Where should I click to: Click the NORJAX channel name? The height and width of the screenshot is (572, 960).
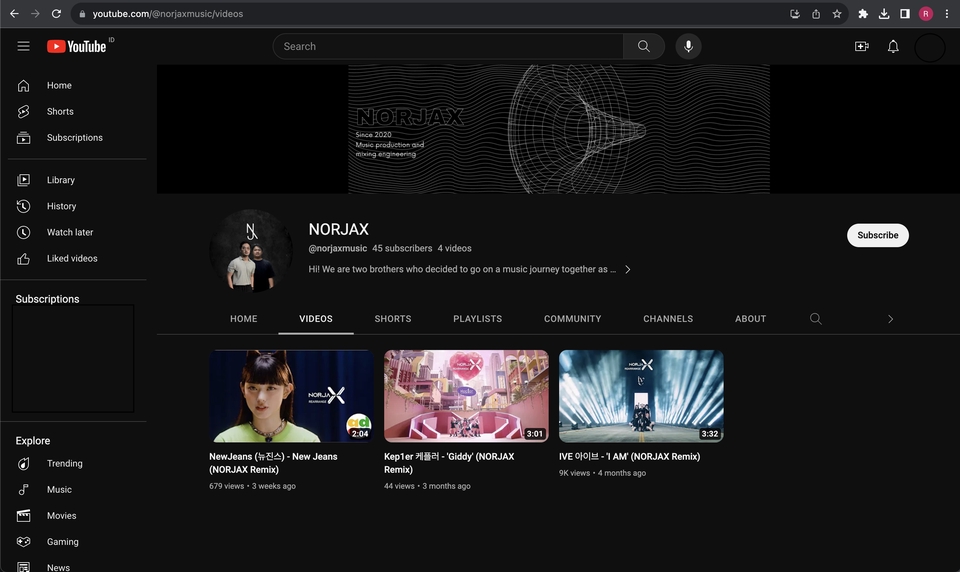(339, 229)
